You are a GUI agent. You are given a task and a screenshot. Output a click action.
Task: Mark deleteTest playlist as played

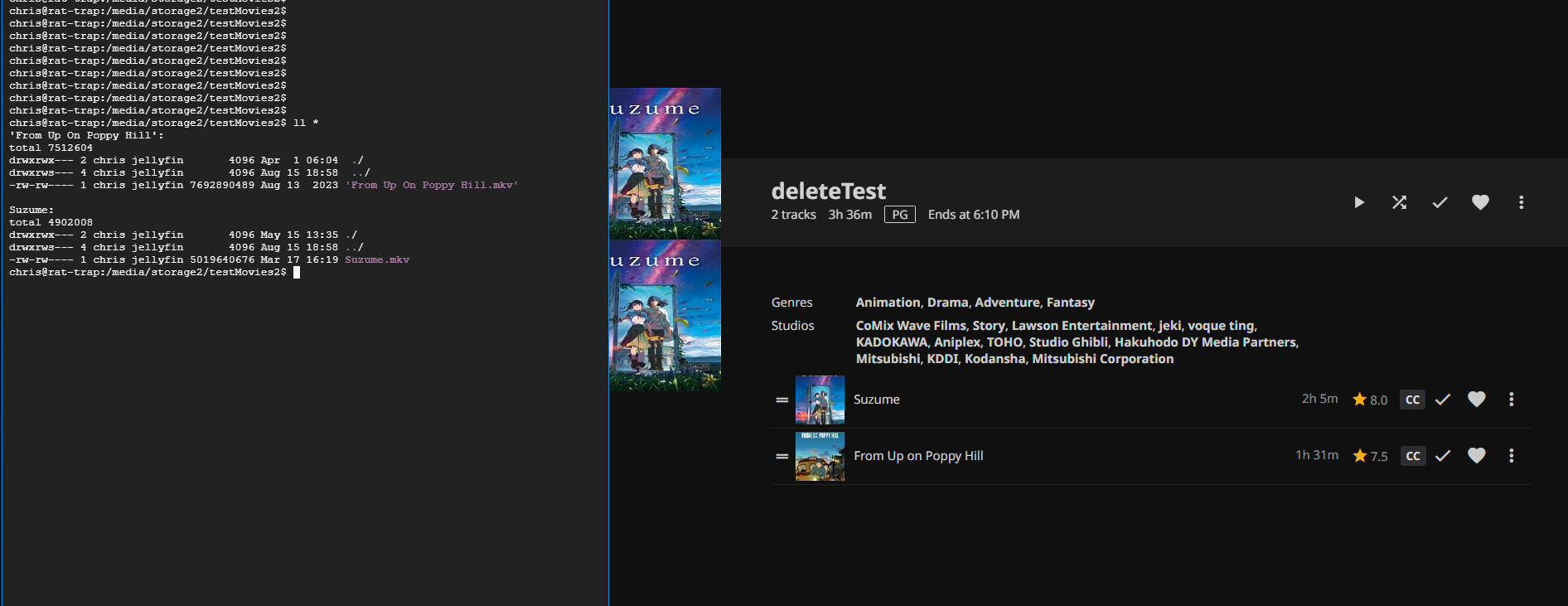pyautogui.click(x=1440, y=202)
